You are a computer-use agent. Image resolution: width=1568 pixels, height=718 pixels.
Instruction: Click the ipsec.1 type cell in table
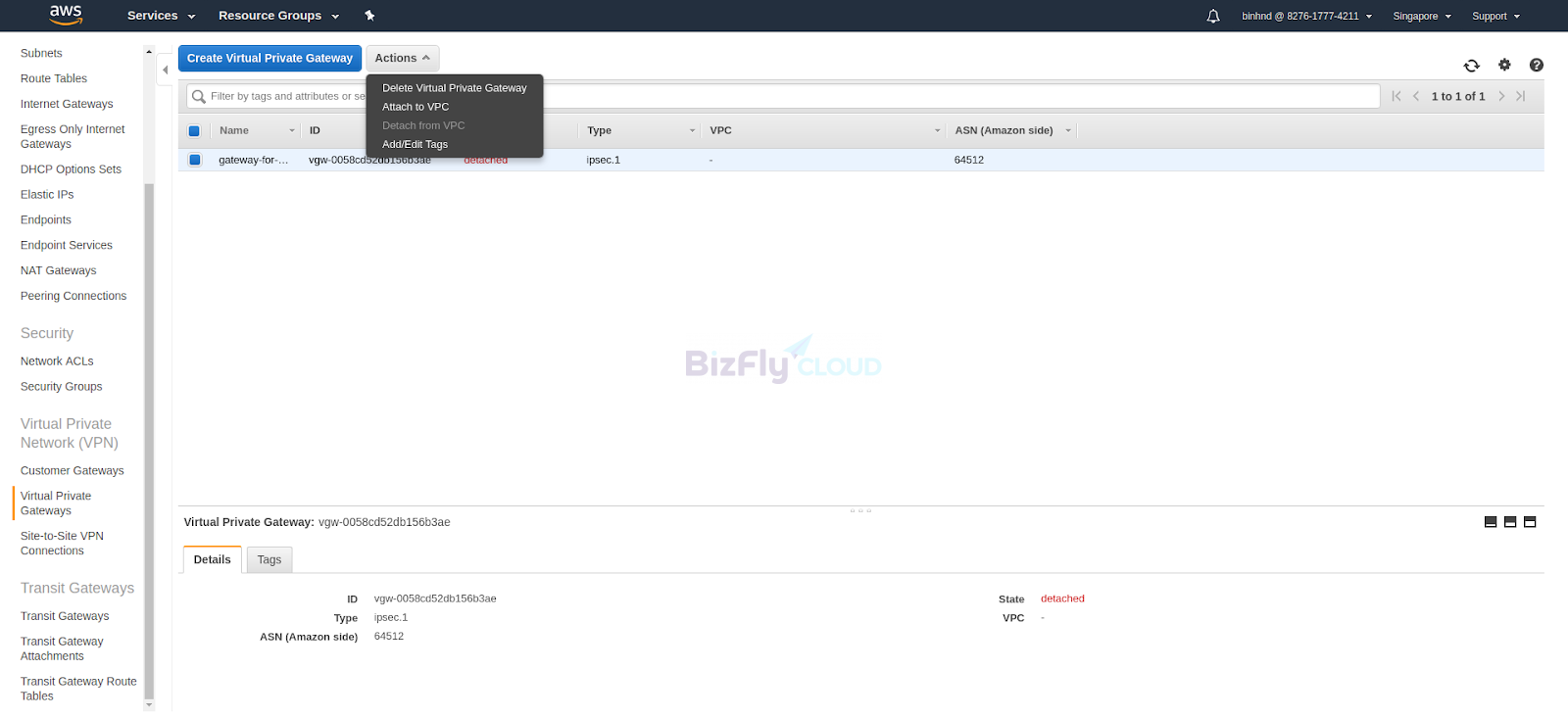[604, 160]
